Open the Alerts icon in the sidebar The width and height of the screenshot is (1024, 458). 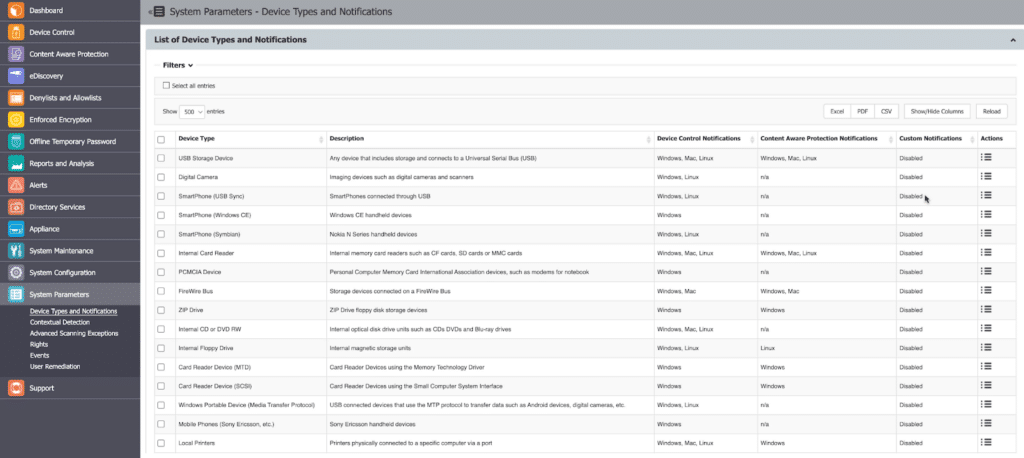[16, 185]
